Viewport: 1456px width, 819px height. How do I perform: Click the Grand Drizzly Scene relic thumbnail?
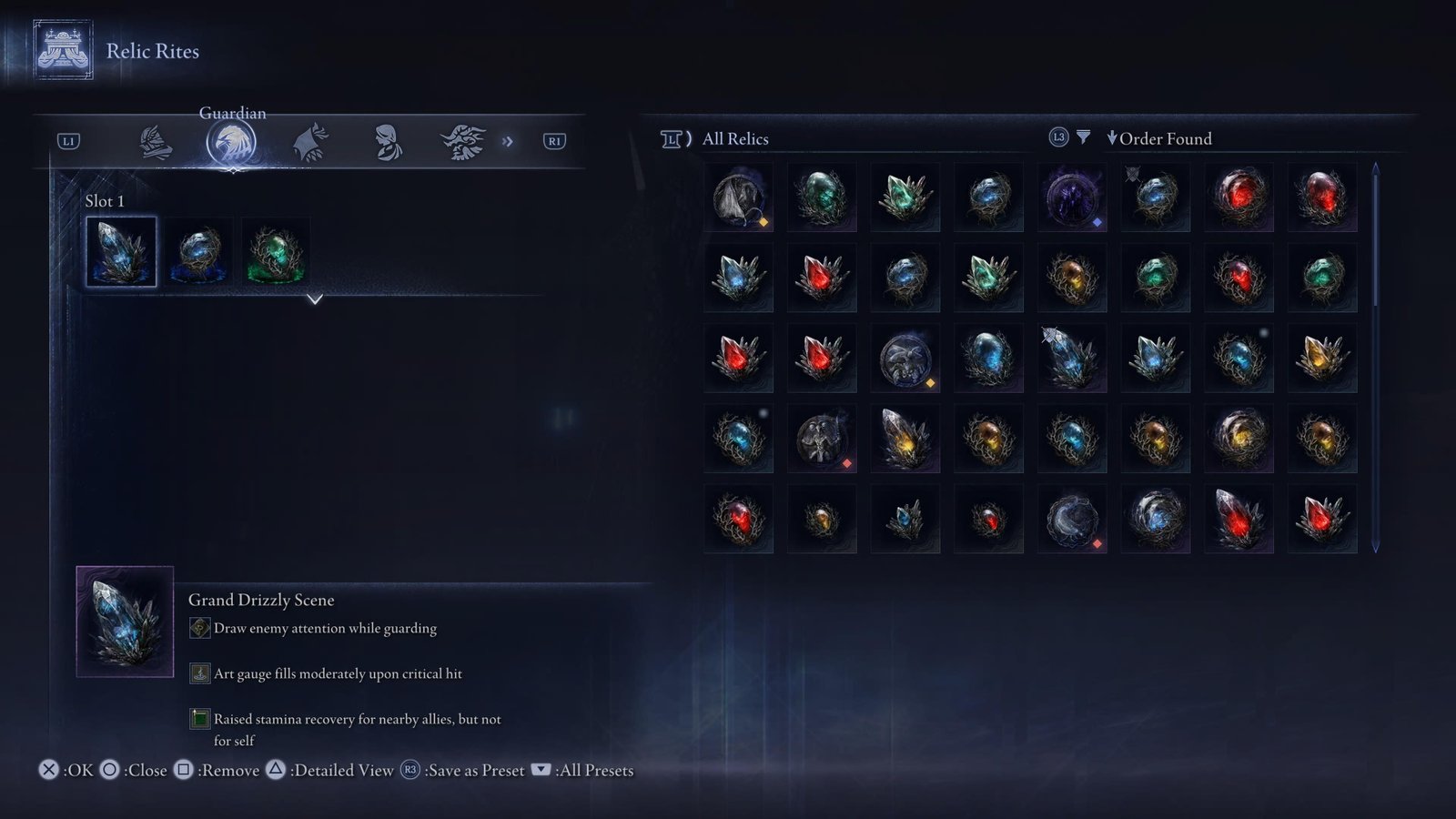coord(125,622)
